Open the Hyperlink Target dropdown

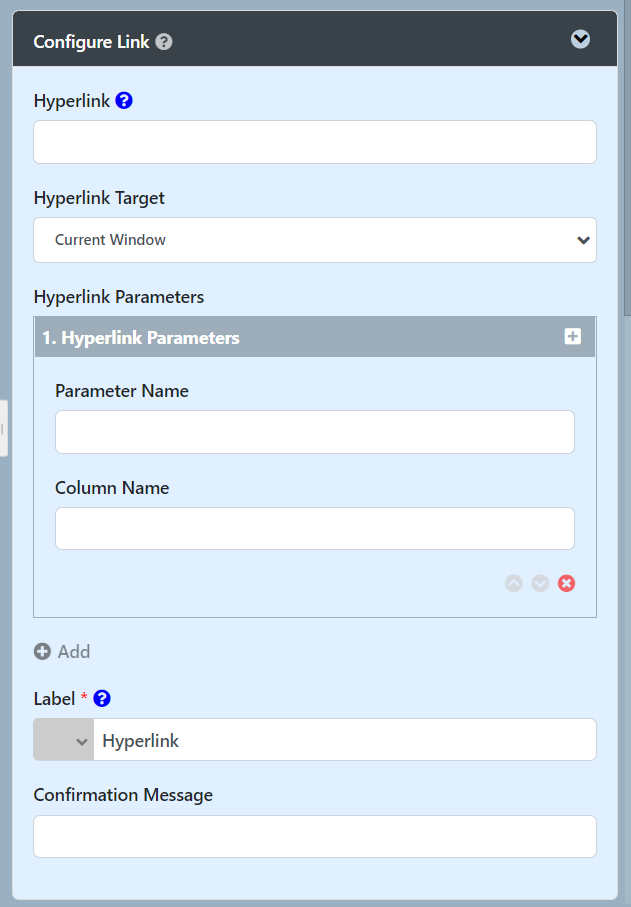tap(314, 240)
